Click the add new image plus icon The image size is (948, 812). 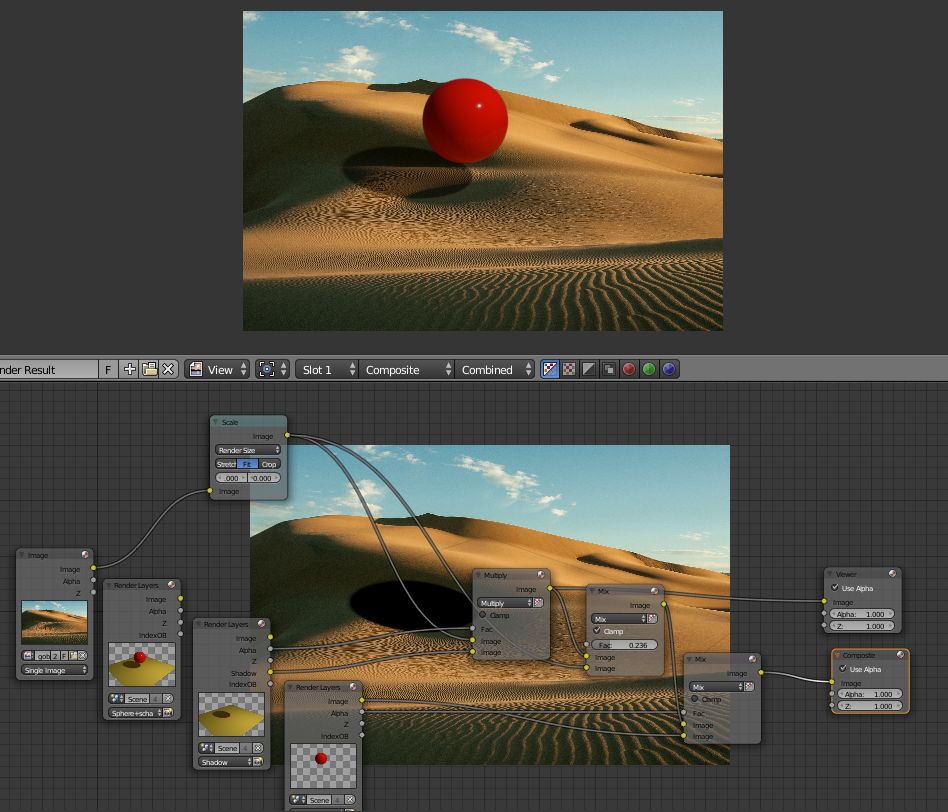tap(130, 369)
